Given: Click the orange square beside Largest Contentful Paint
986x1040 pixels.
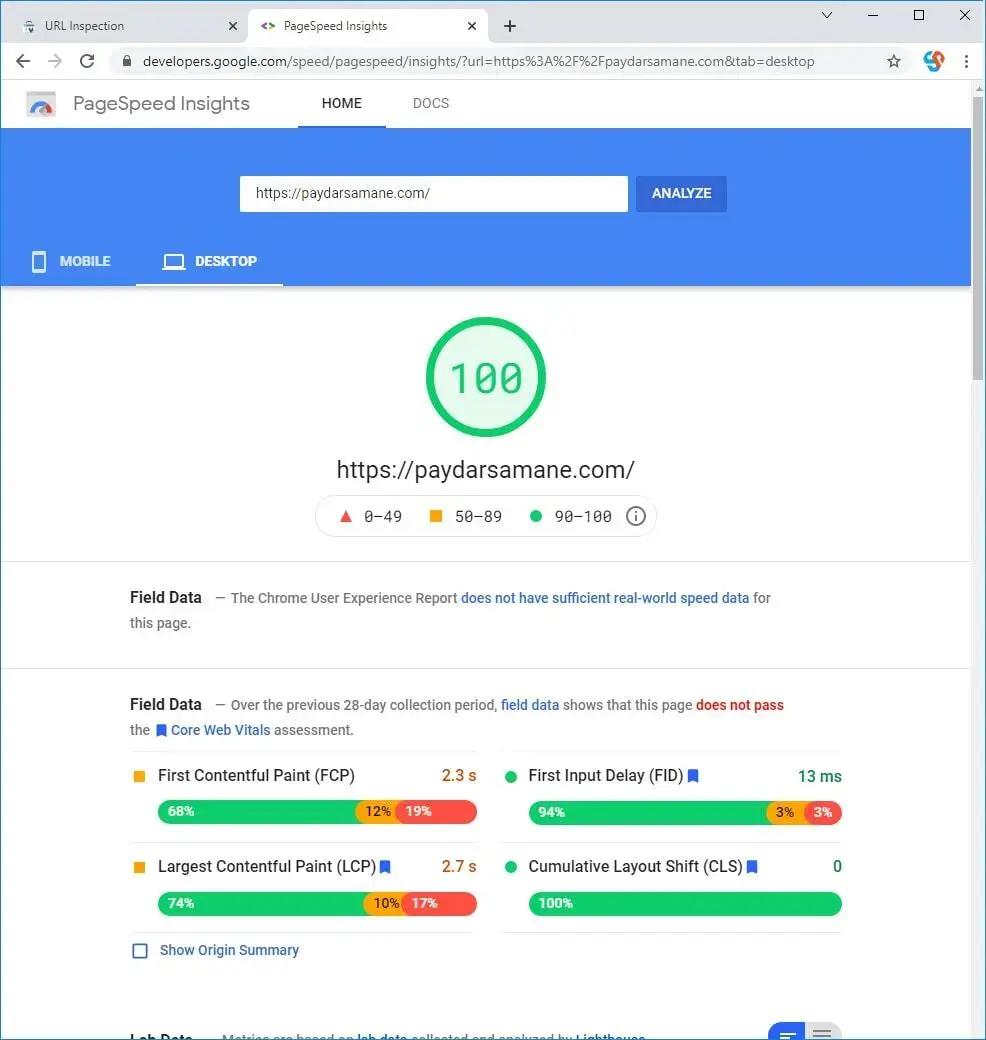Looking at the screenshot, I should click(x=139, y=867).
